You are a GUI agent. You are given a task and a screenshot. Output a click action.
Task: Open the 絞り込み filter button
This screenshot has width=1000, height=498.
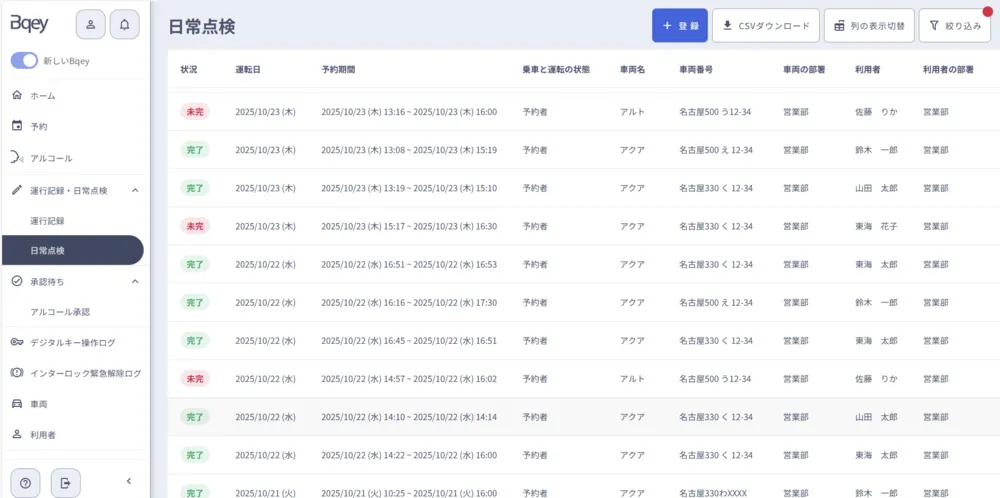pos(955,26)
